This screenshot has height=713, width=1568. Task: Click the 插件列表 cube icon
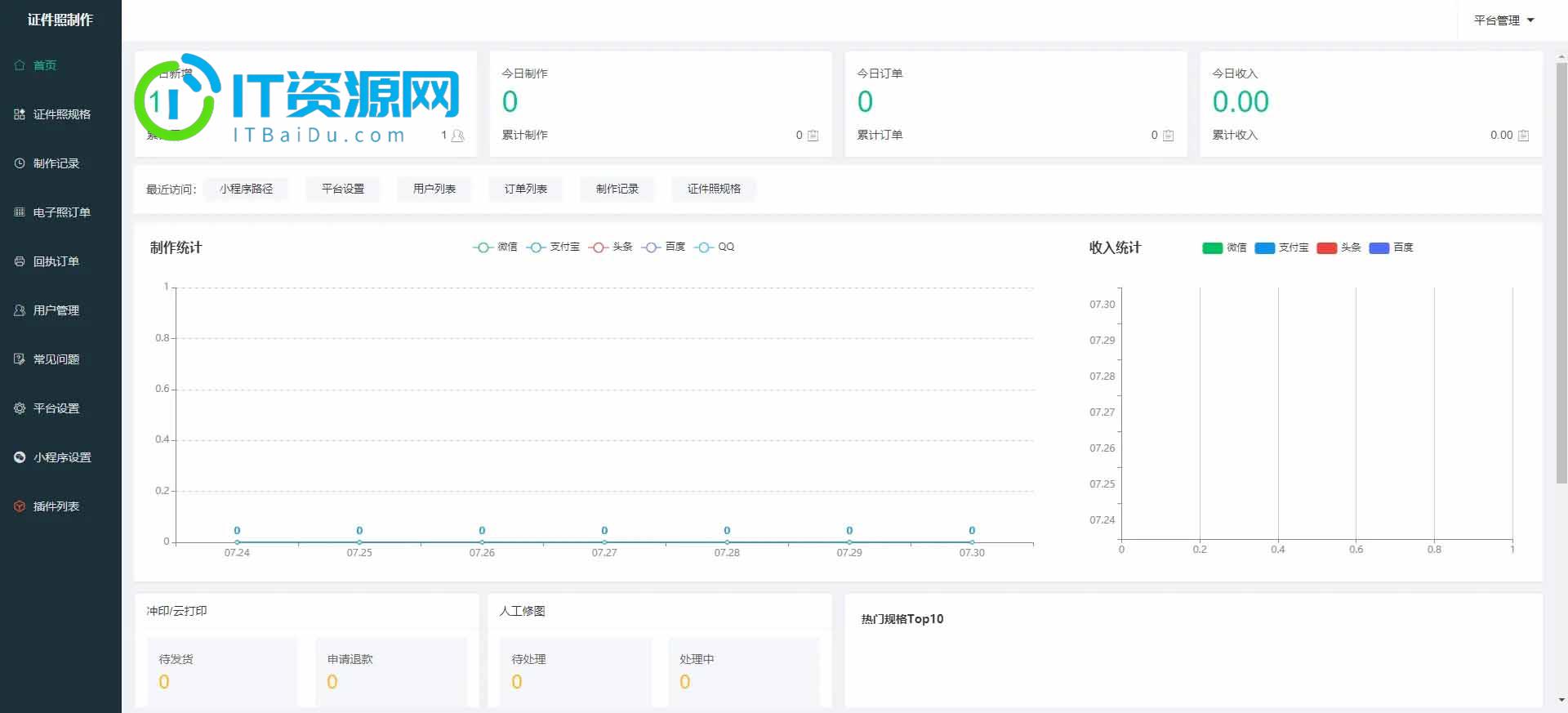(x=20, y=506)
